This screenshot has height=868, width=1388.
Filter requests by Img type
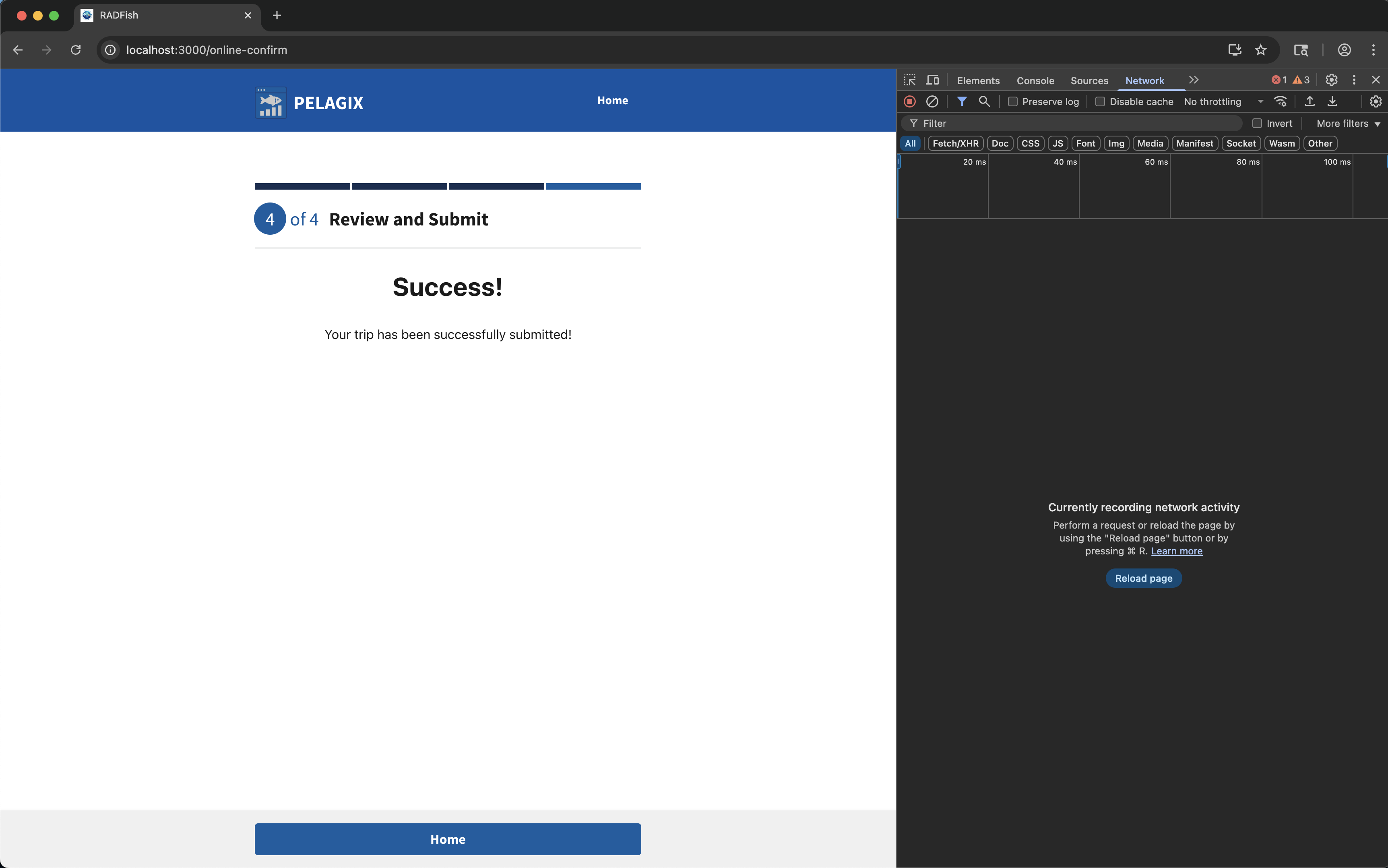(1117, 143)
